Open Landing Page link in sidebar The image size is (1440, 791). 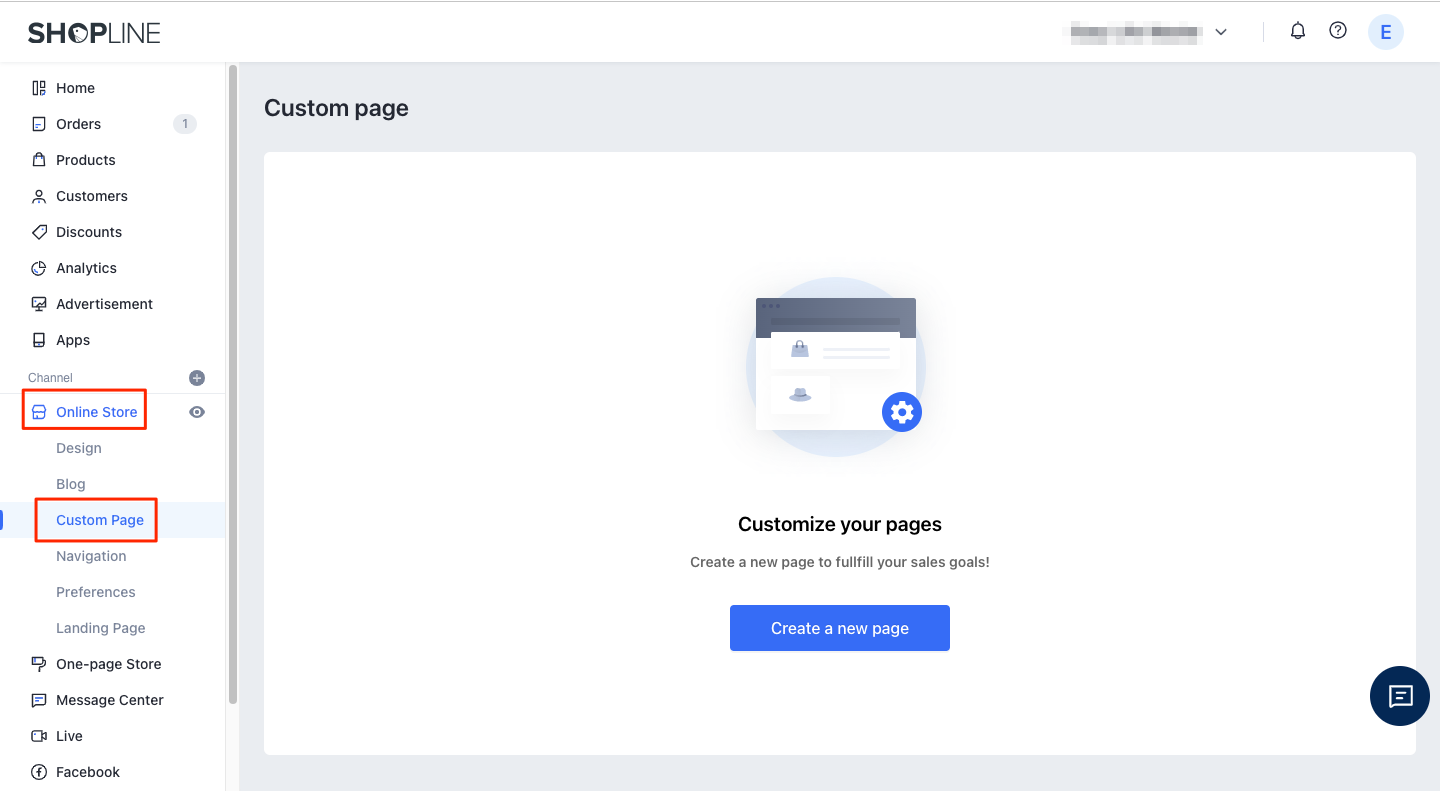[x=100, y=628]
